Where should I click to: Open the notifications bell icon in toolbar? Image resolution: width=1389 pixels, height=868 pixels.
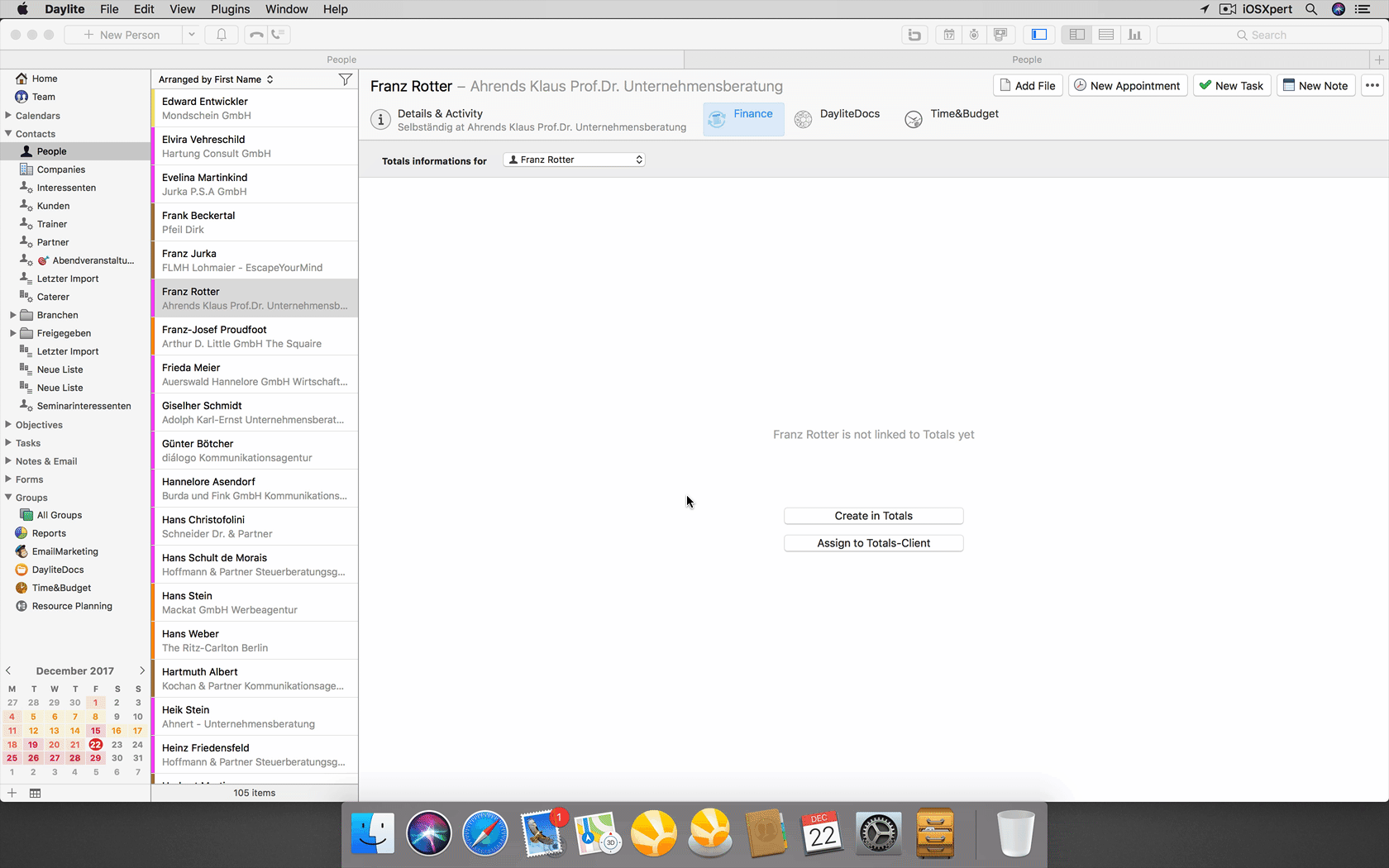click(222, 35)
